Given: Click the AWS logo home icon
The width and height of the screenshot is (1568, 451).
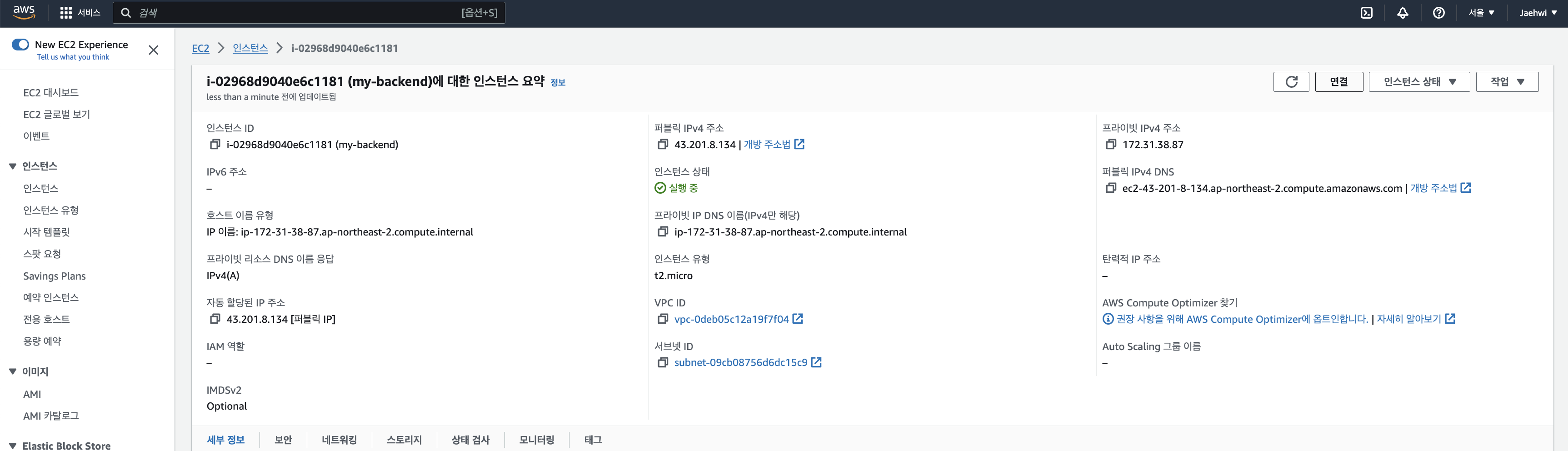Looking at the screenshot, I should point(25,12).
